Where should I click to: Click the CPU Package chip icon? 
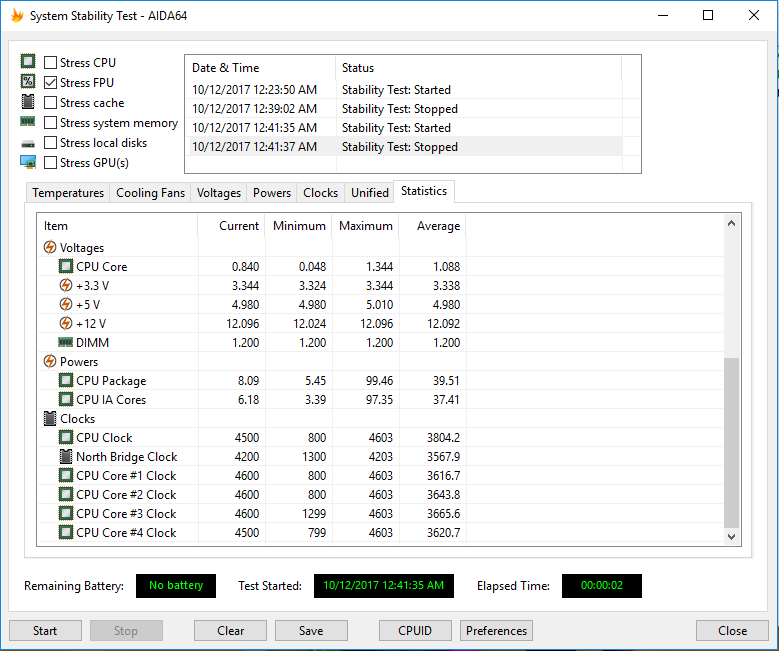66,380
